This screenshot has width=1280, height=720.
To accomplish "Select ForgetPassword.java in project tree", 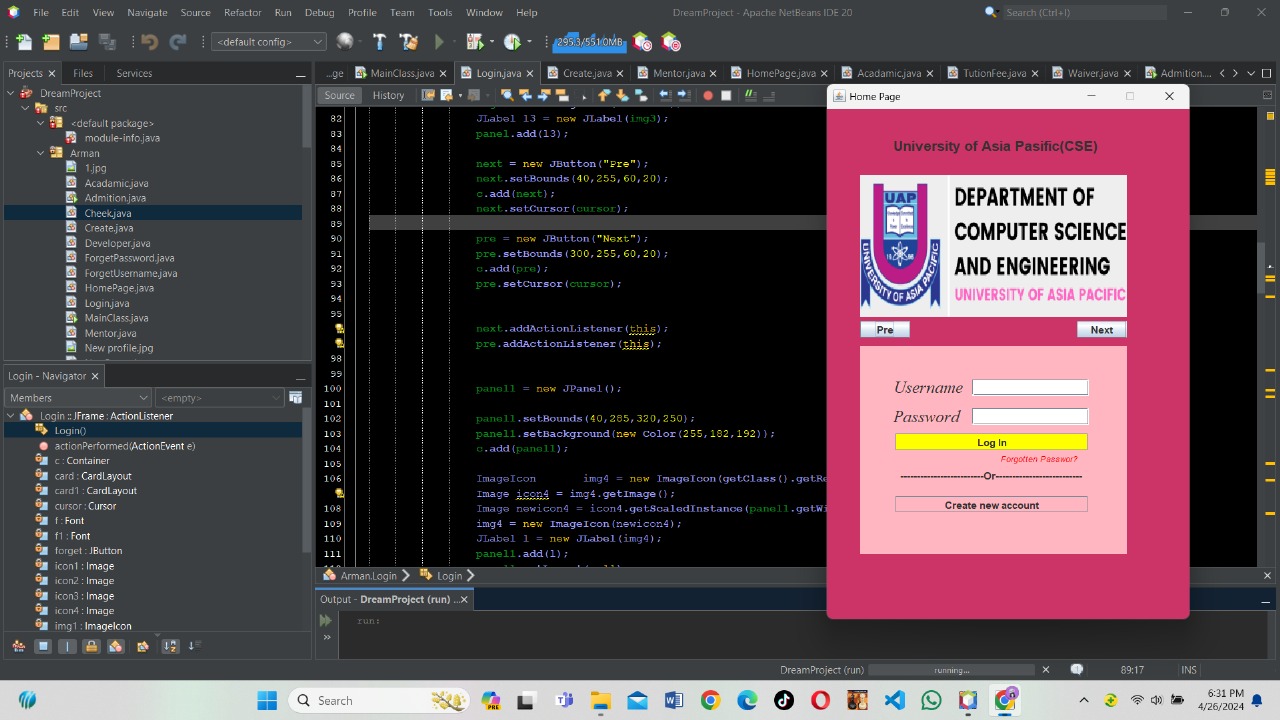I will coord(129,258).
